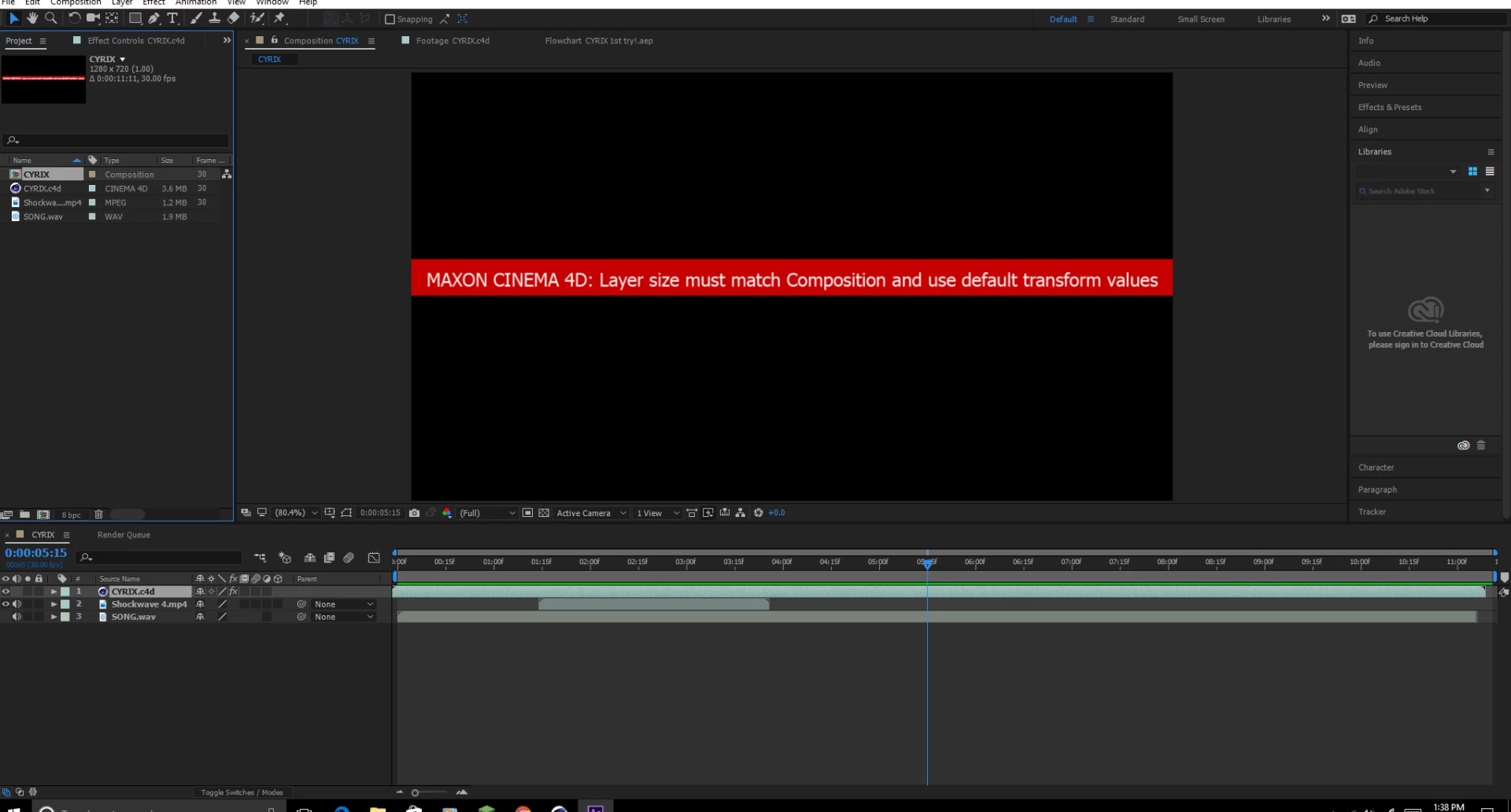
Task: Enable the Snapping checkbox
Action: 390,19
